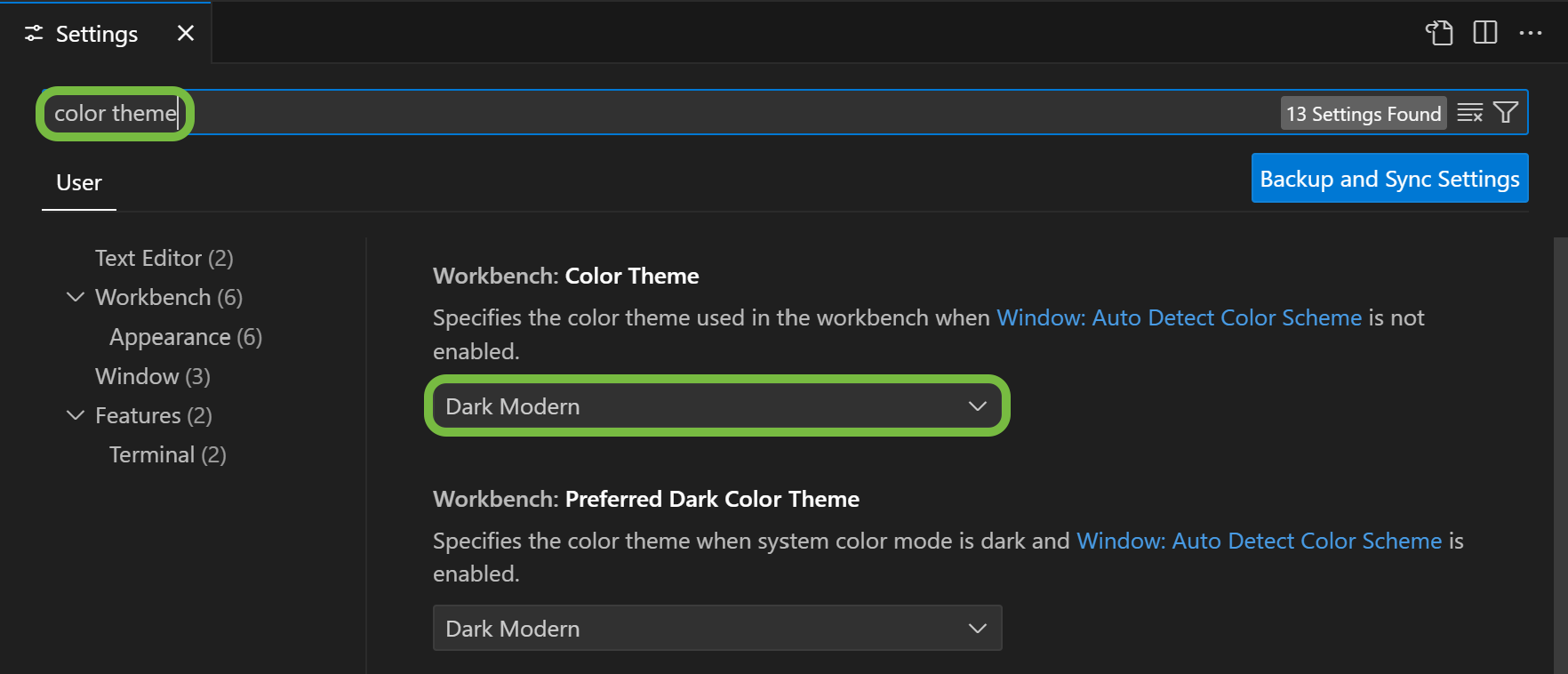Image resolution: width=1568 pixels, height=674 pixels.
Task: Collapse the Features tree section
Action: [76, 415]
